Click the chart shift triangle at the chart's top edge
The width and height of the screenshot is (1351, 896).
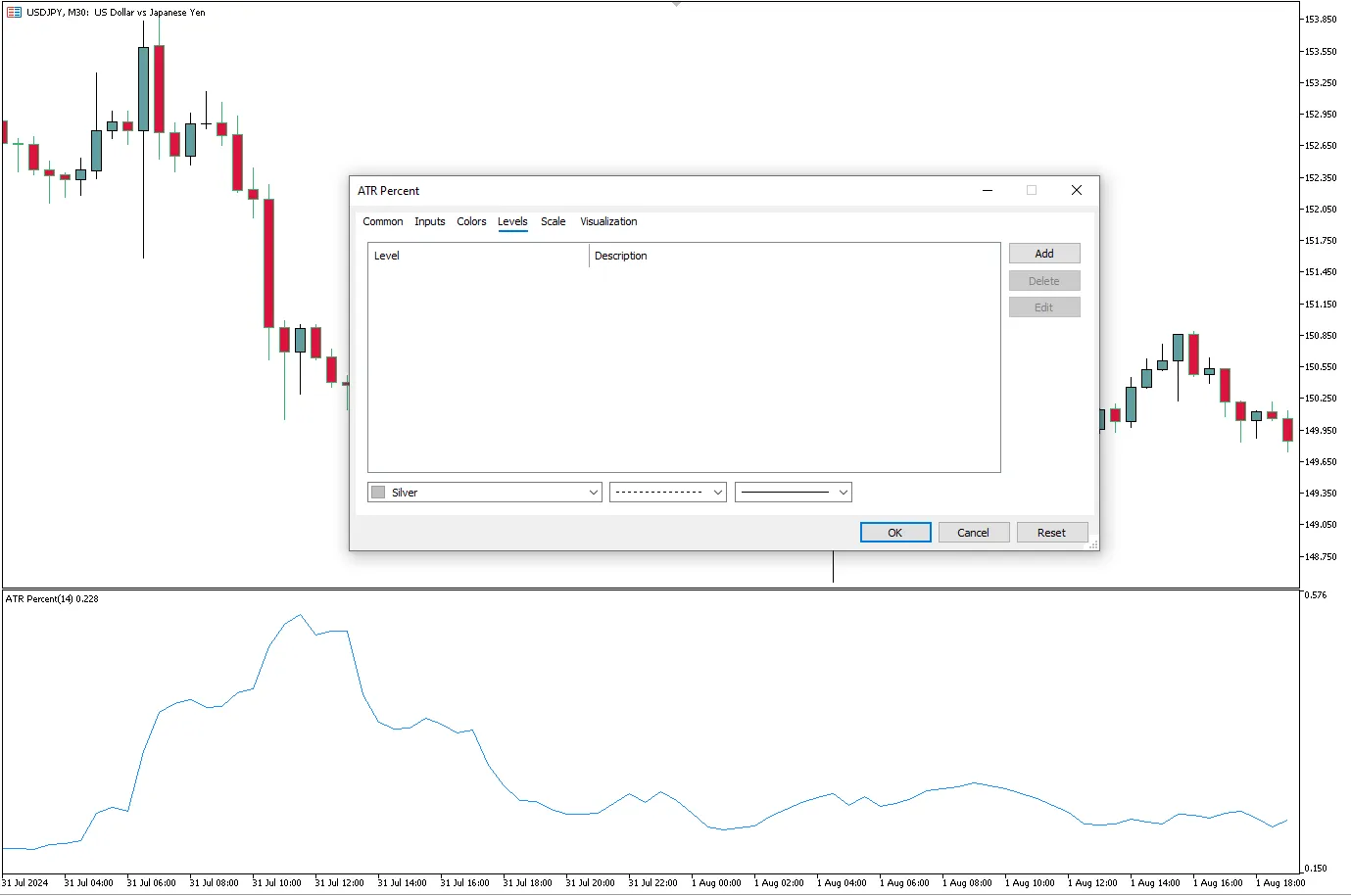tap(676, 4)
